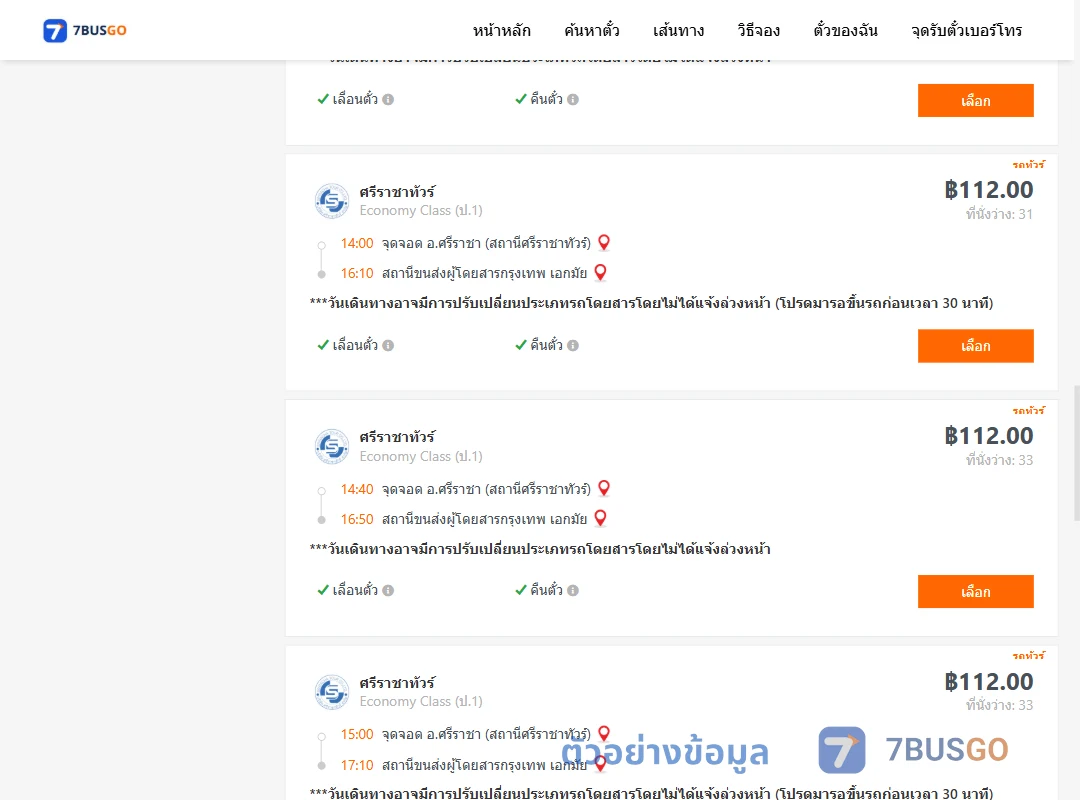The height and width of the screenshot is (800, 1080).
Task: Click the map pin beside 16:10 arrival station
Action: (601, 273)
